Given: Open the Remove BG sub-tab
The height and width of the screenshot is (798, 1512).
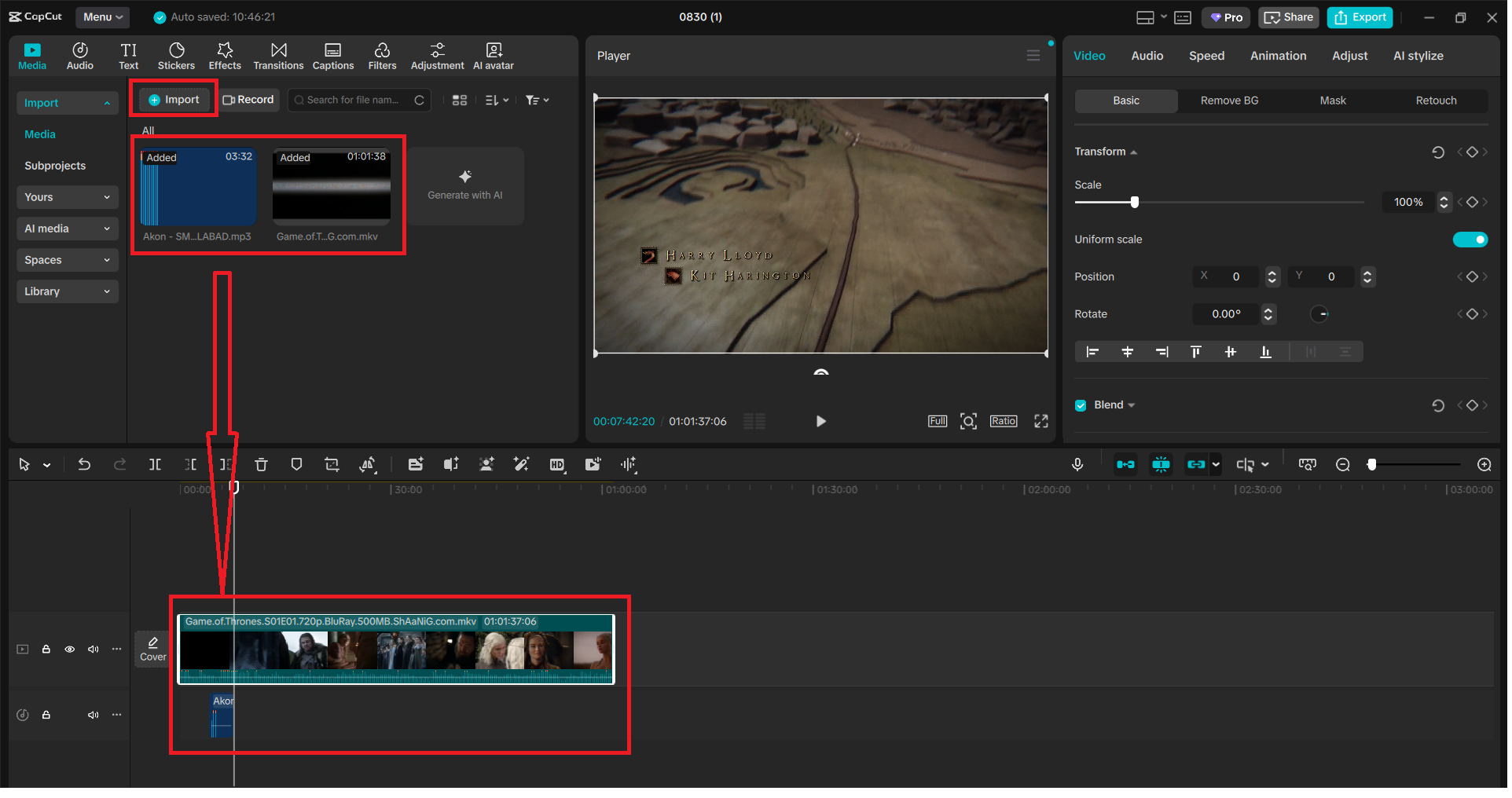Looking at the screenshot, I should (1229, 101).
